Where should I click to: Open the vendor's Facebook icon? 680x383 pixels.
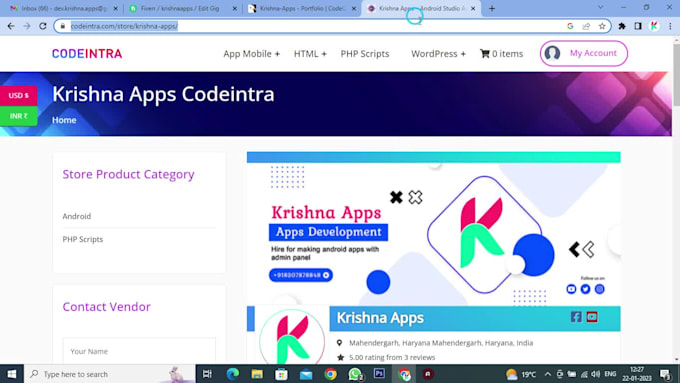click(576, 317)
